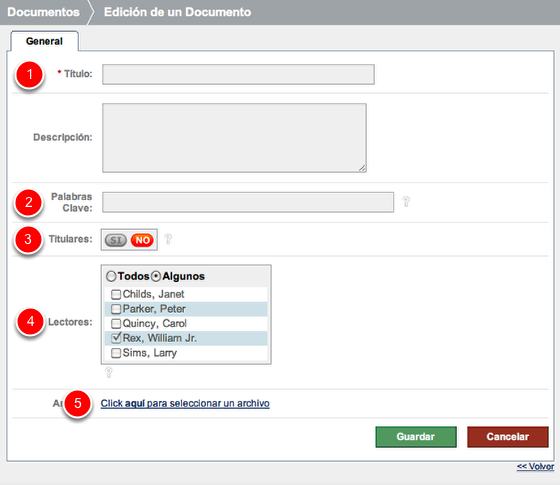Click the help icon beside Titulares toggle
The width and height of the screenshot is (560, 485).
168,239
